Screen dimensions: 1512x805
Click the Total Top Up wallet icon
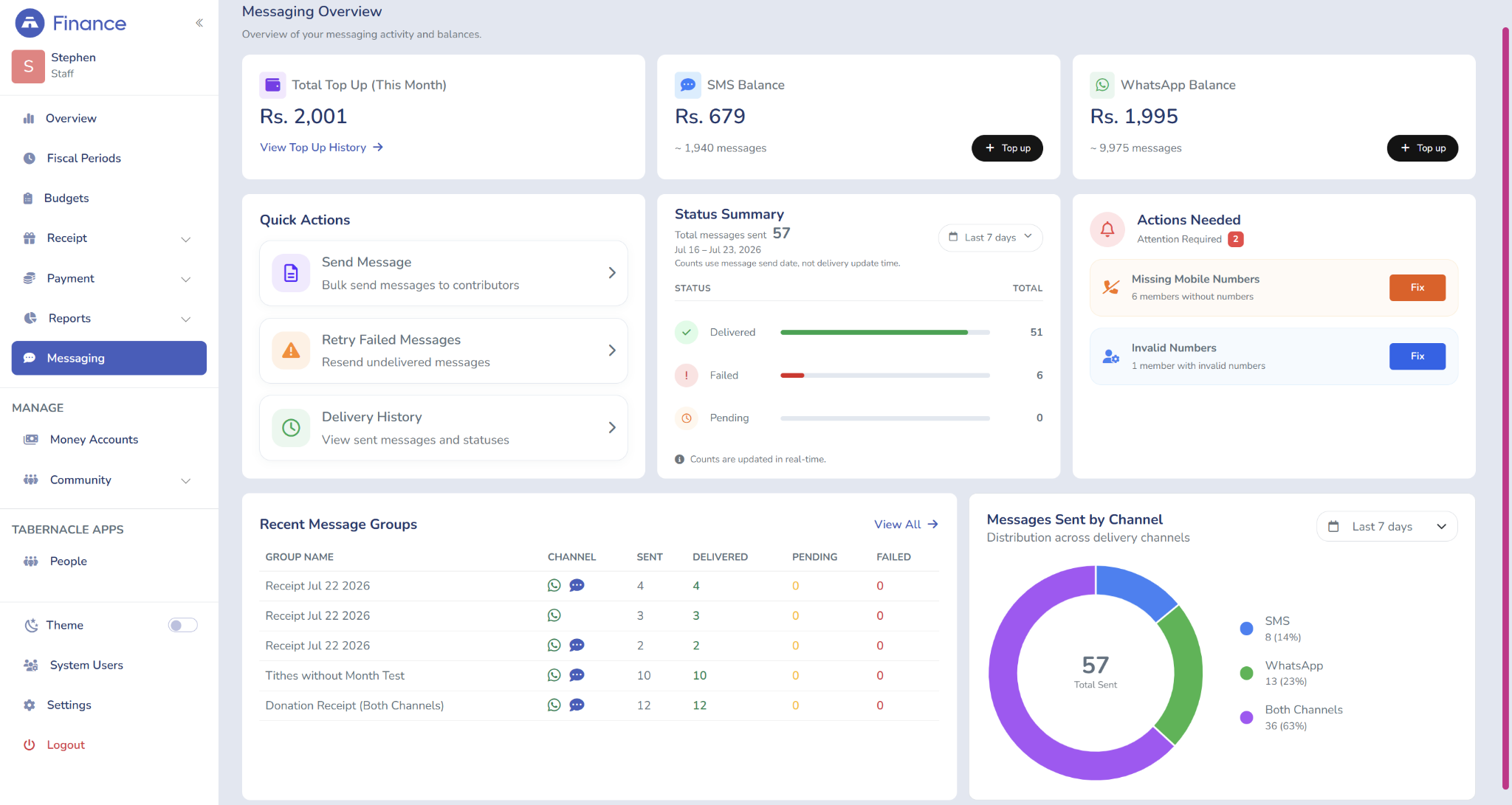[272, 85]
